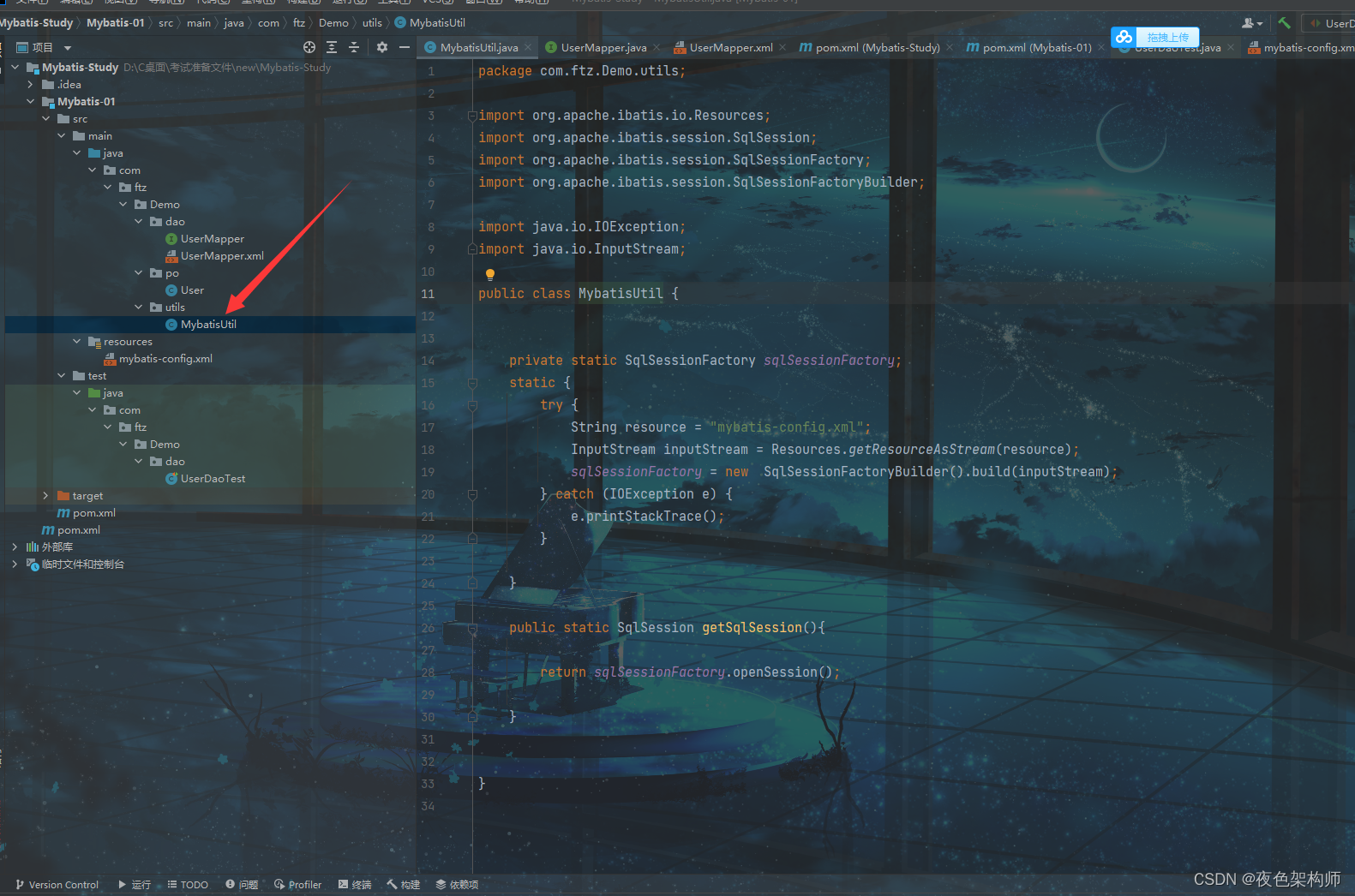The width and height of the screenshot is (1355, 896).
Task: Collapse the po package node
Action: pyautogui.click(x=139, y=272)
